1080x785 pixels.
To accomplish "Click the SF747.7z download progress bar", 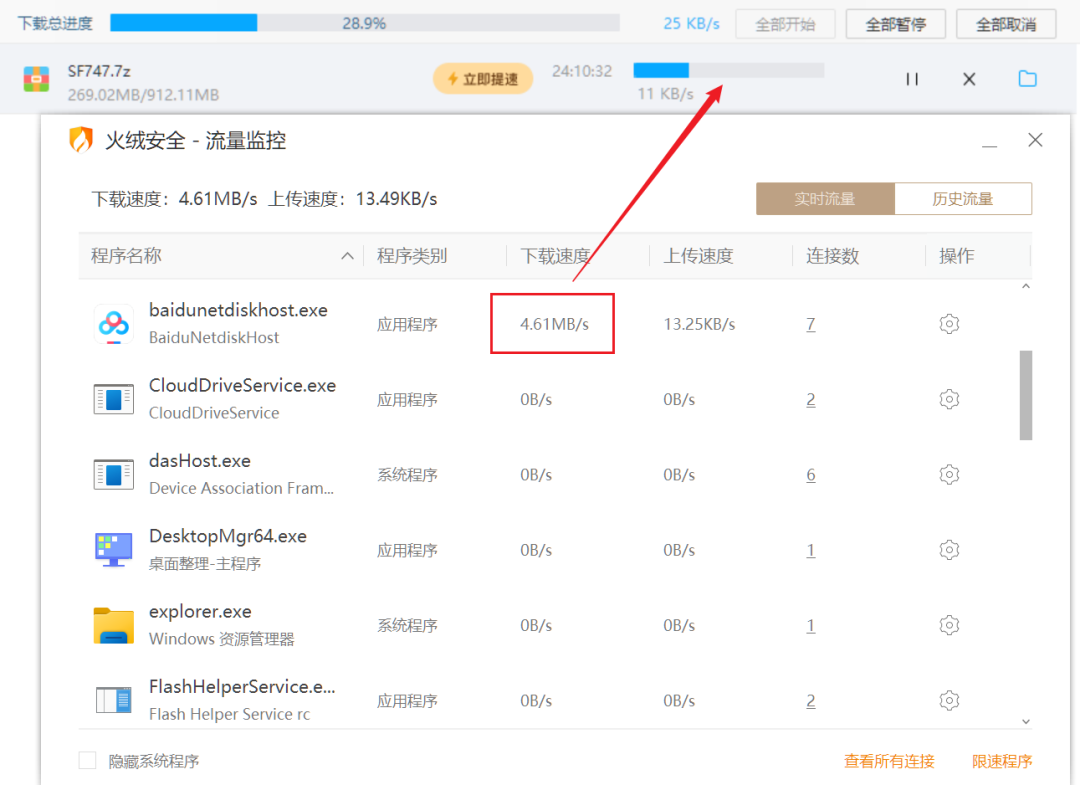I will (728, 70).
